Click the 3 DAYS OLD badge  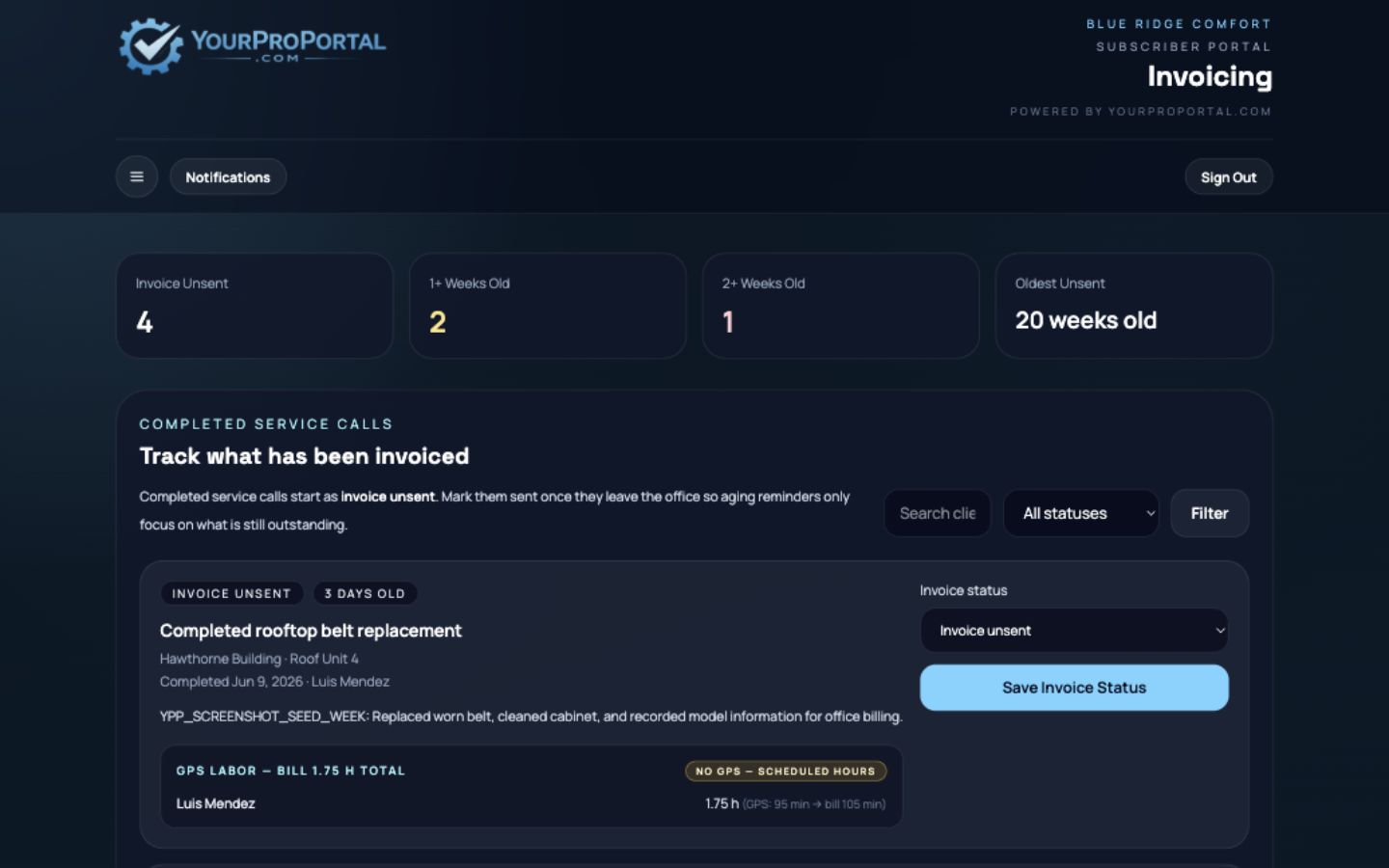point(365,593)
